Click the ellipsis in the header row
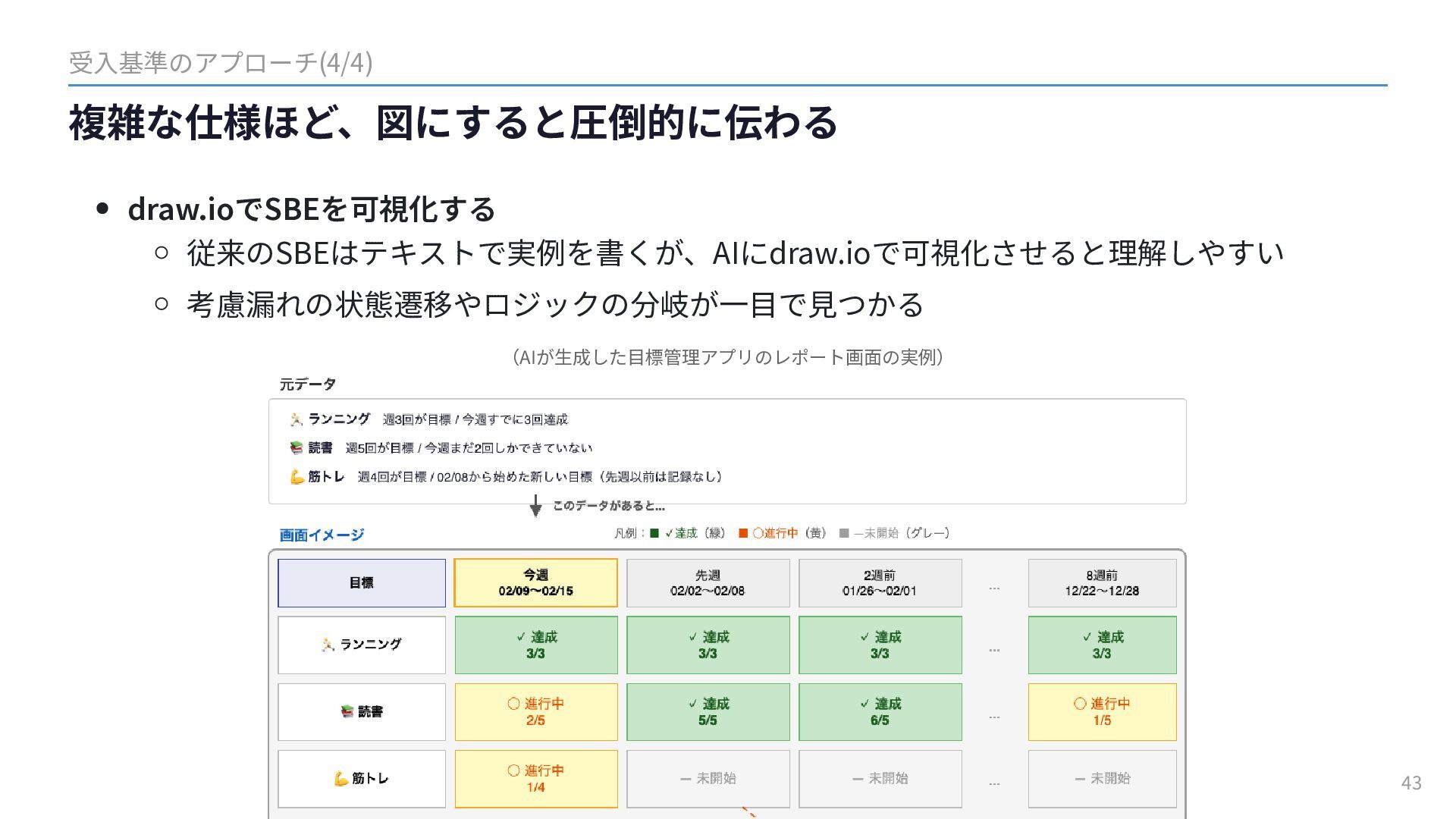Image resolution: width=1456 pixels, height=819 pixels. coord(994,588)
